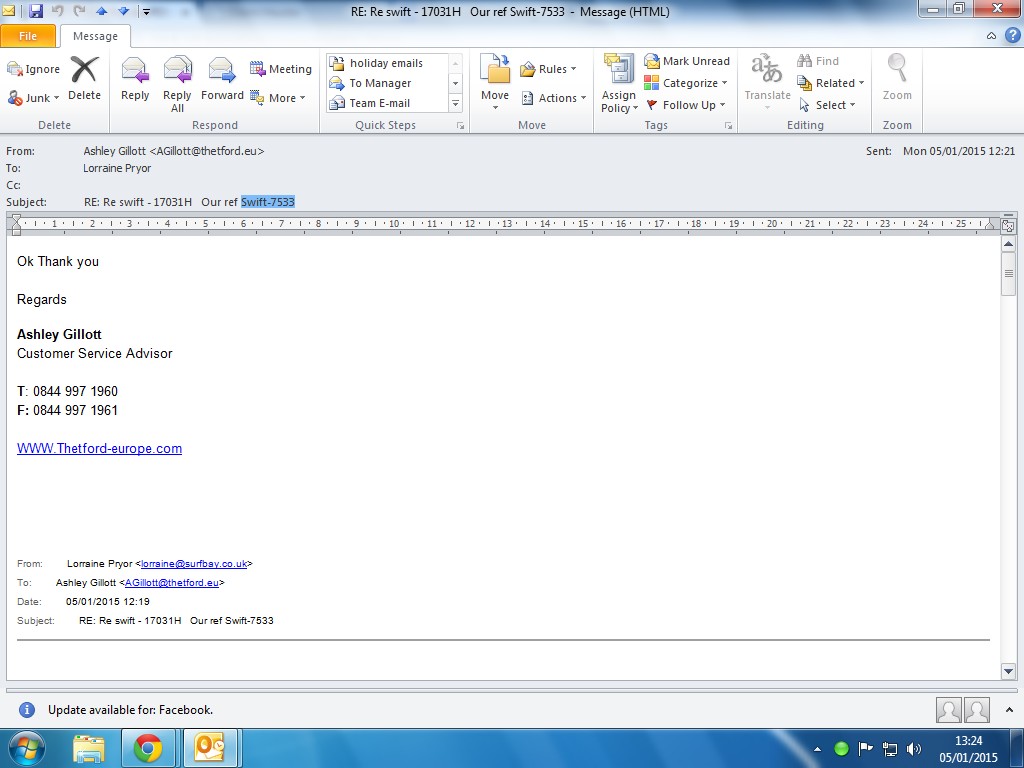Screen dimensions: 1024x768
Task: Select the Message ribbon tab
Action: 95,36
